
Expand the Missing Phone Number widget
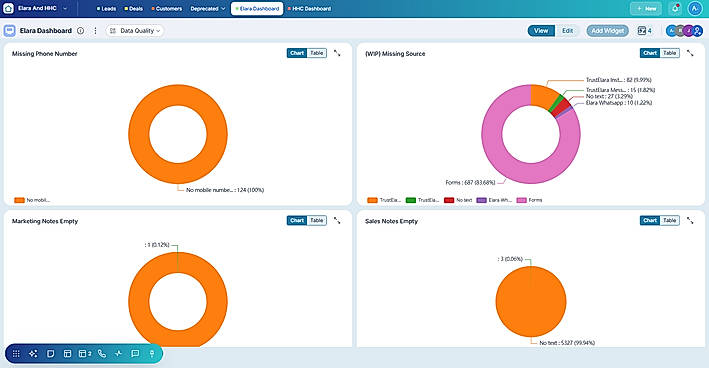pyautogui.click(x=337, y=53)
